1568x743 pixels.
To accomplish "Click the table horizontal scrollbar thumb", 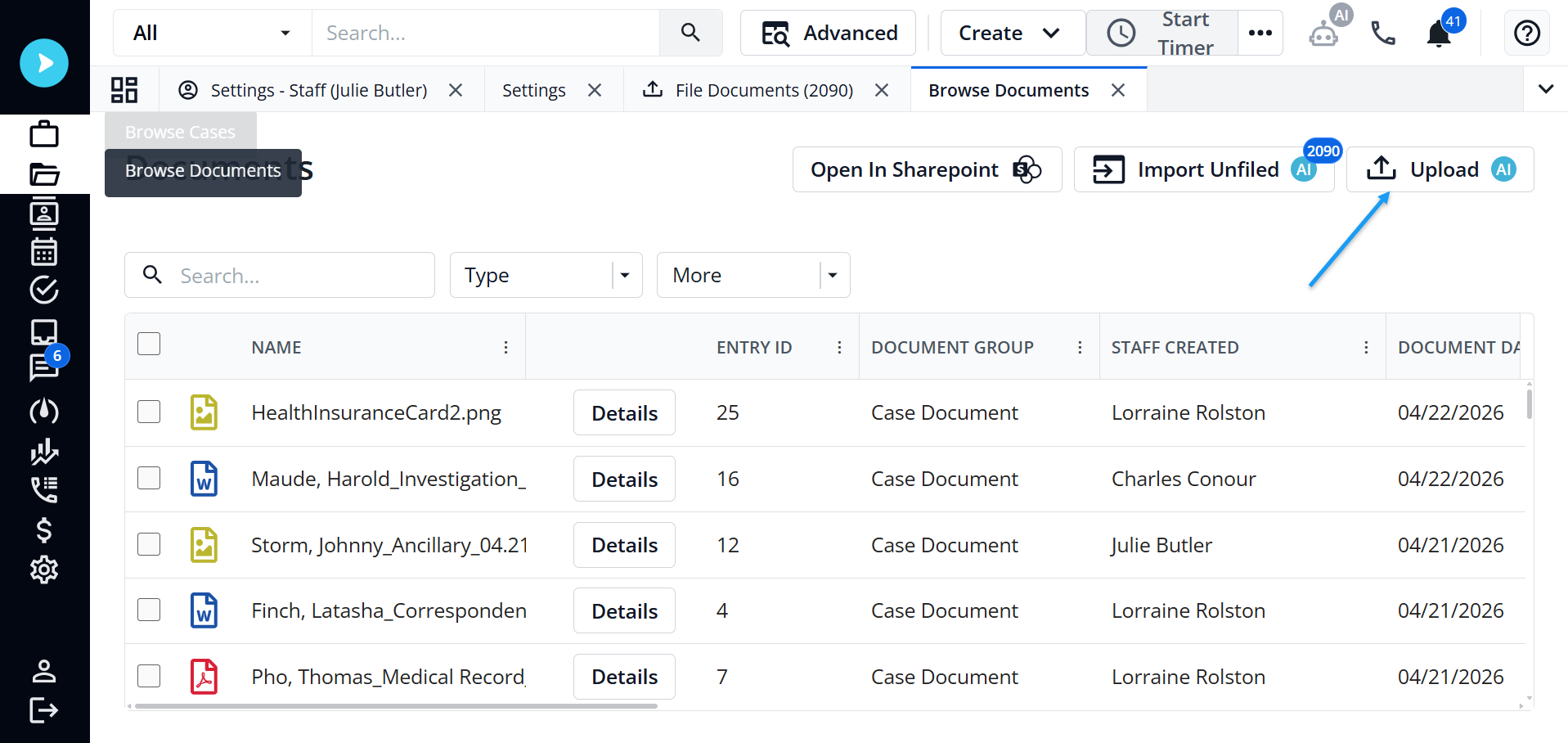I will pos(396,705).
